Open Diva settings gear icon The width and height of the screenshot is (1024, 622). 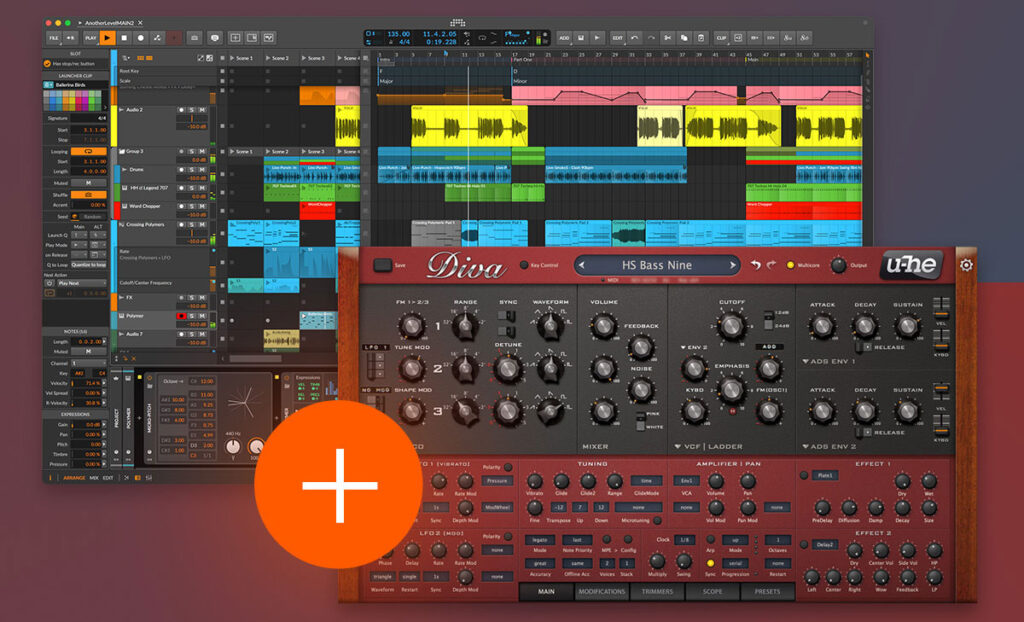(x=966, y=265)
